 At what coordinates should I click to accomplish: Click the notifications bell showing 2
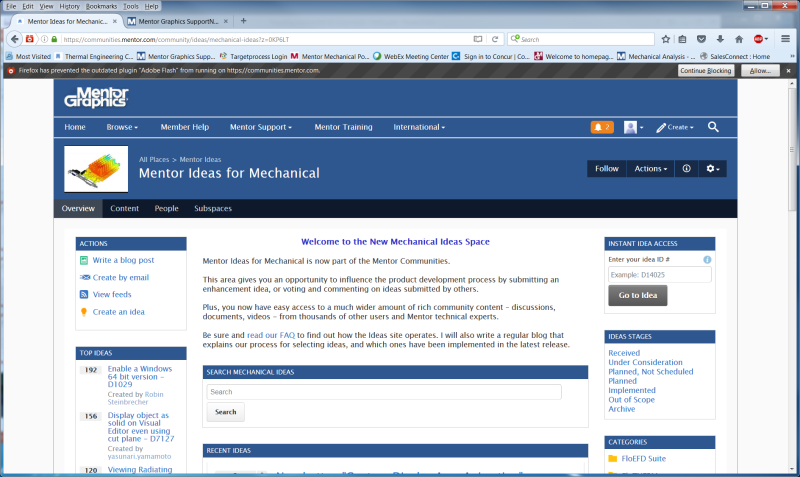[x=602, y=127]
